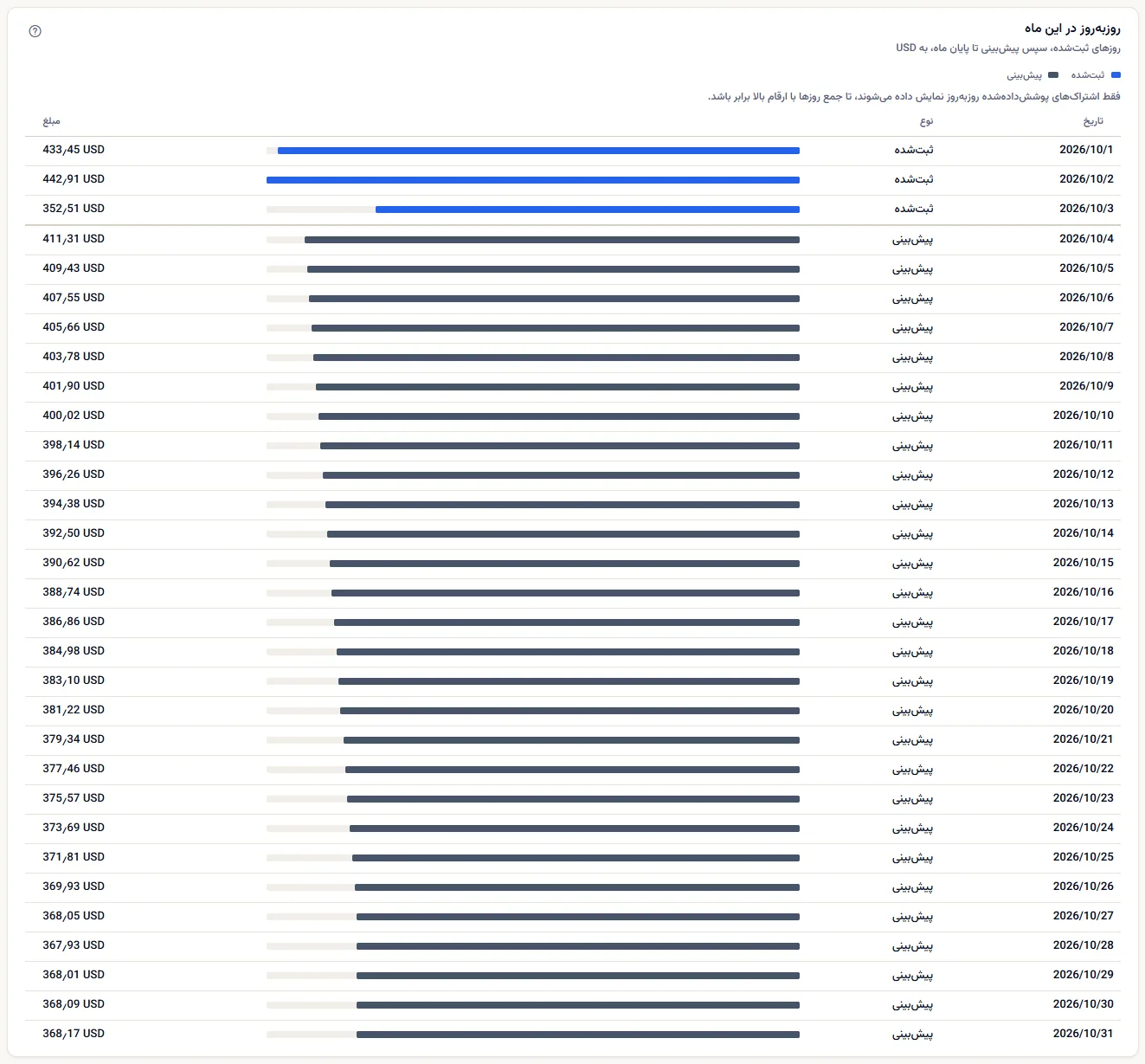Select the date 2026/10/1
The image size is (1145, 1064).
coord(1086,150)
